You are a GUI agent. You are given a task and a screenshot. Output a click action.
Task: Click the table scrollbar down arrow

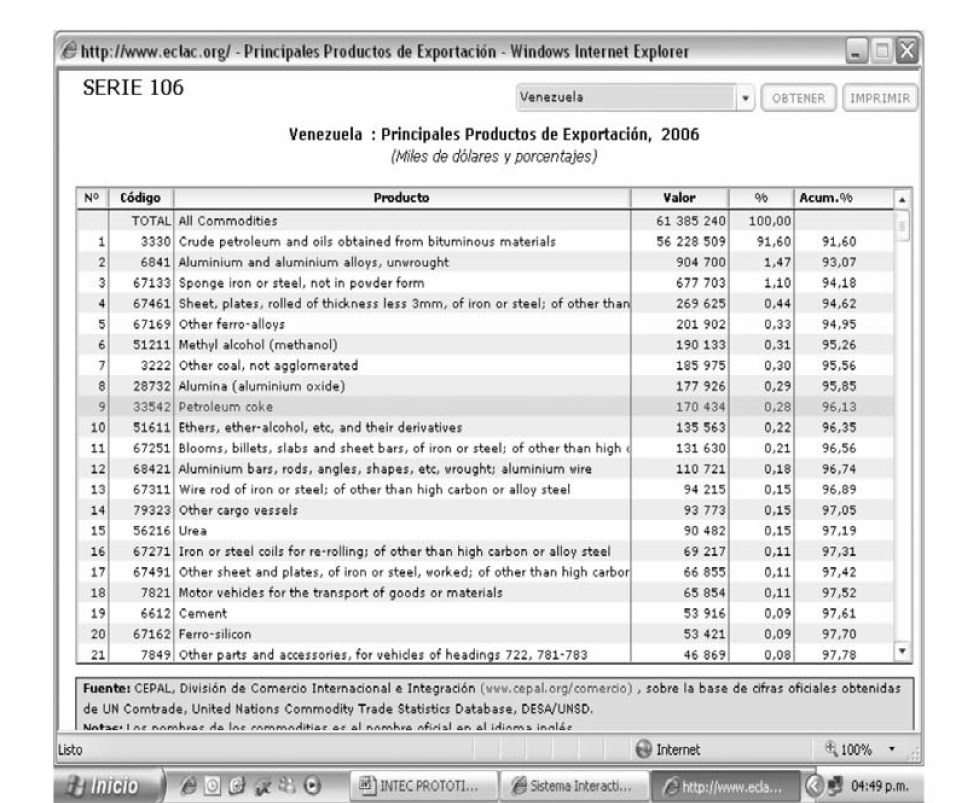(x=903, y=651)
